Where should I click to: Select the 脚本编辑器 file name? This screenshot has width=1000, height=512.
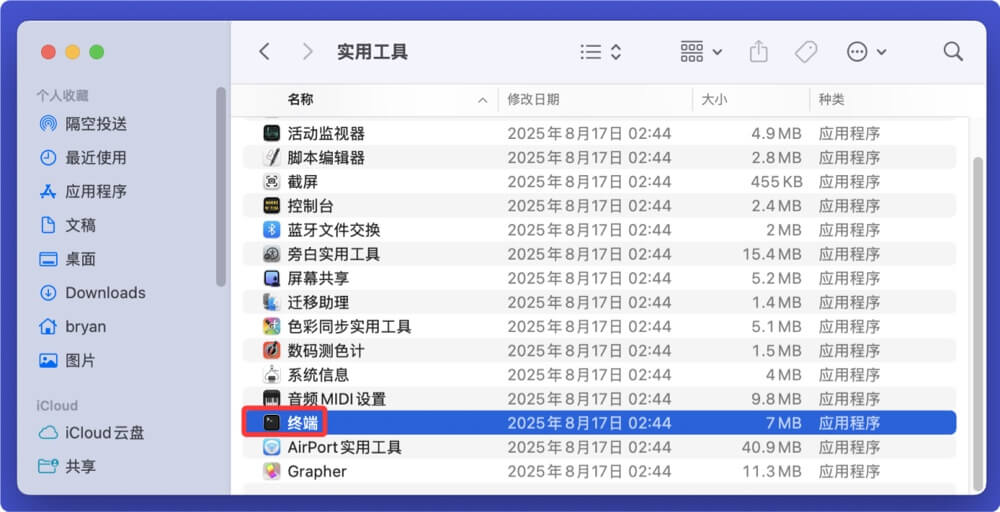click(x=326, y=157)
